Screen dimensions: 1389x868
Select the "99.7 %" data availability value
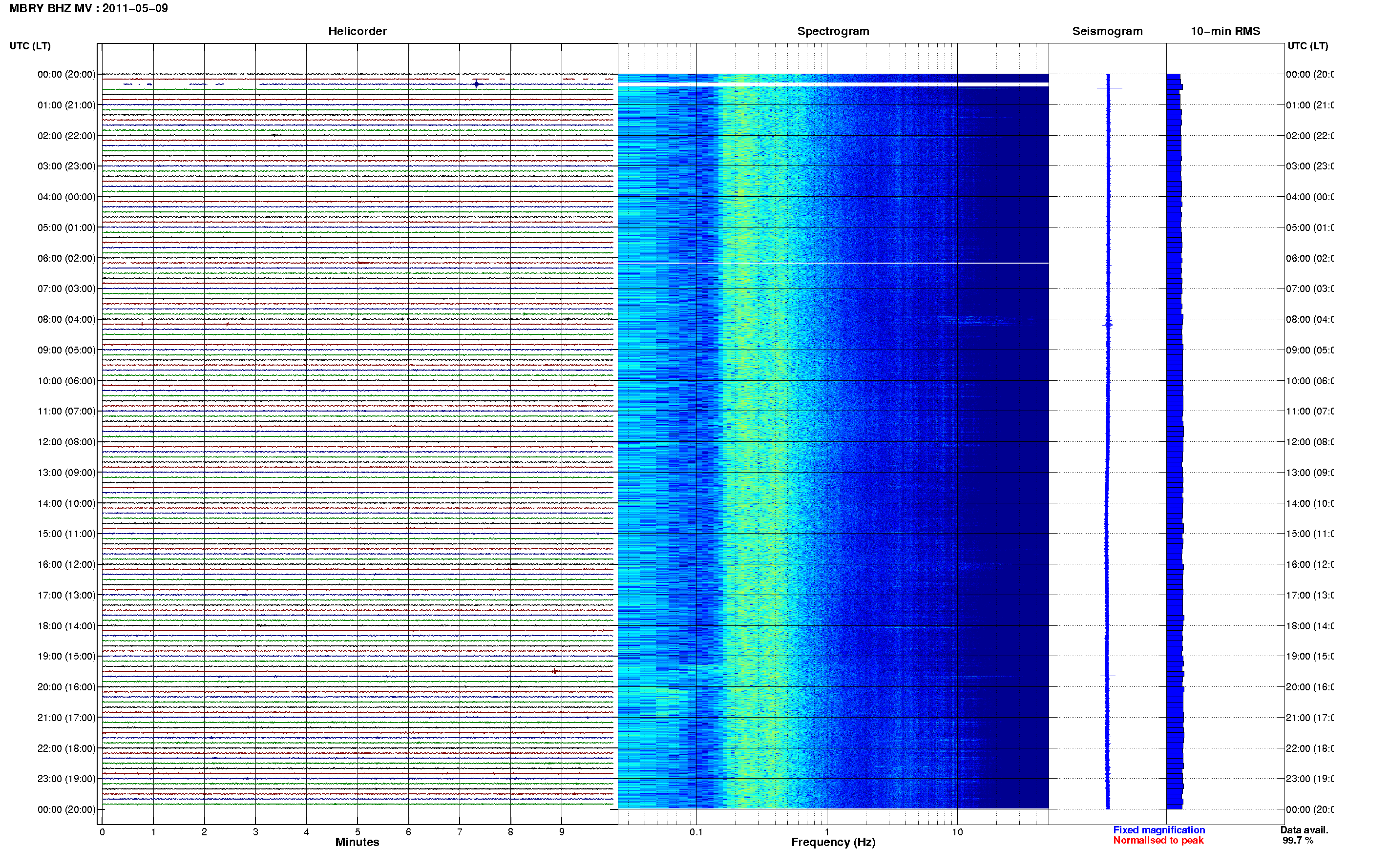pyautogui.click(x=1298, y=841)
